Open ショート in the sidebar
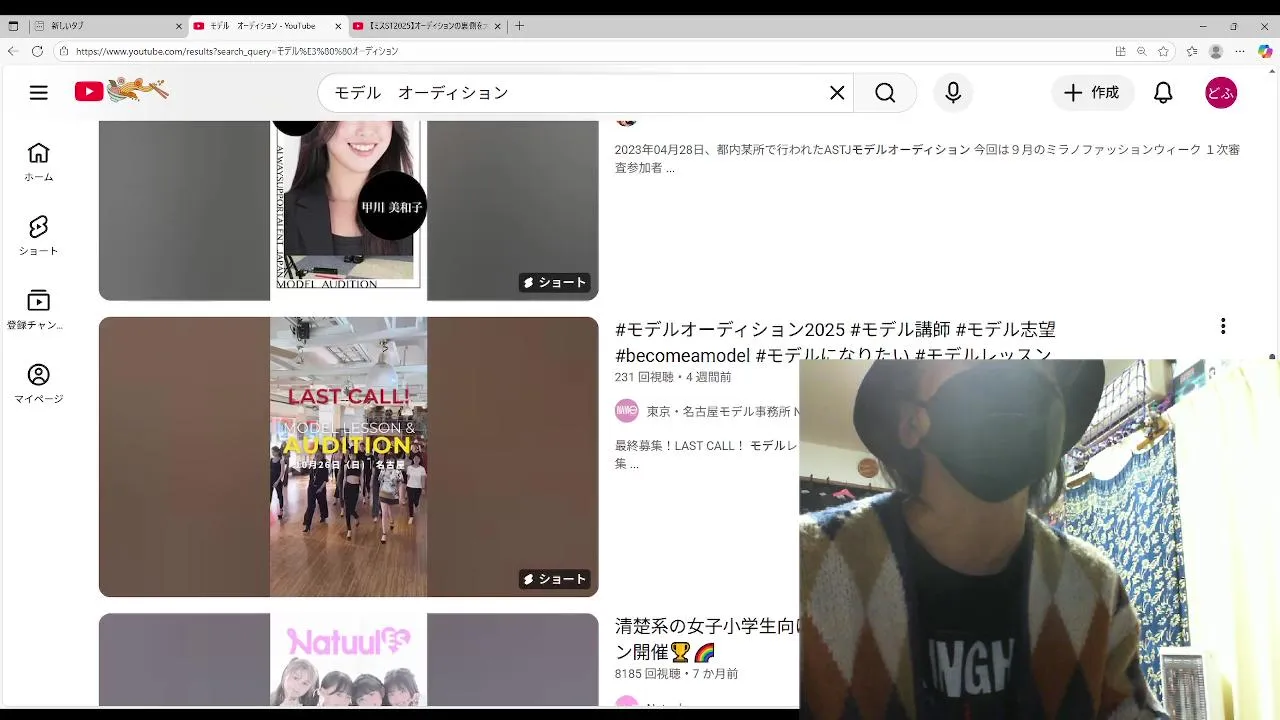Viewport: 1280px width, 720px height. 39,236
